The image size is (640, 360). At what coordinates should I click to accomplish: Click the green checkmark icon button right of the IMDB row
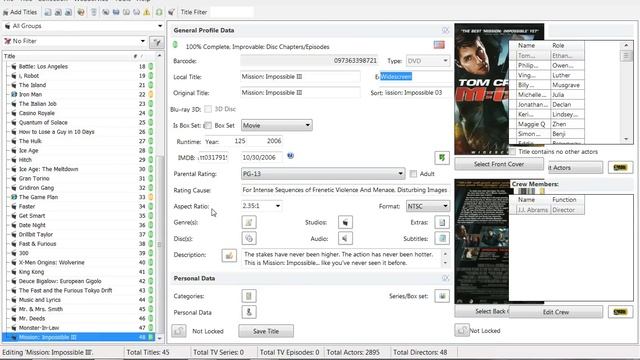click(442, 158)
